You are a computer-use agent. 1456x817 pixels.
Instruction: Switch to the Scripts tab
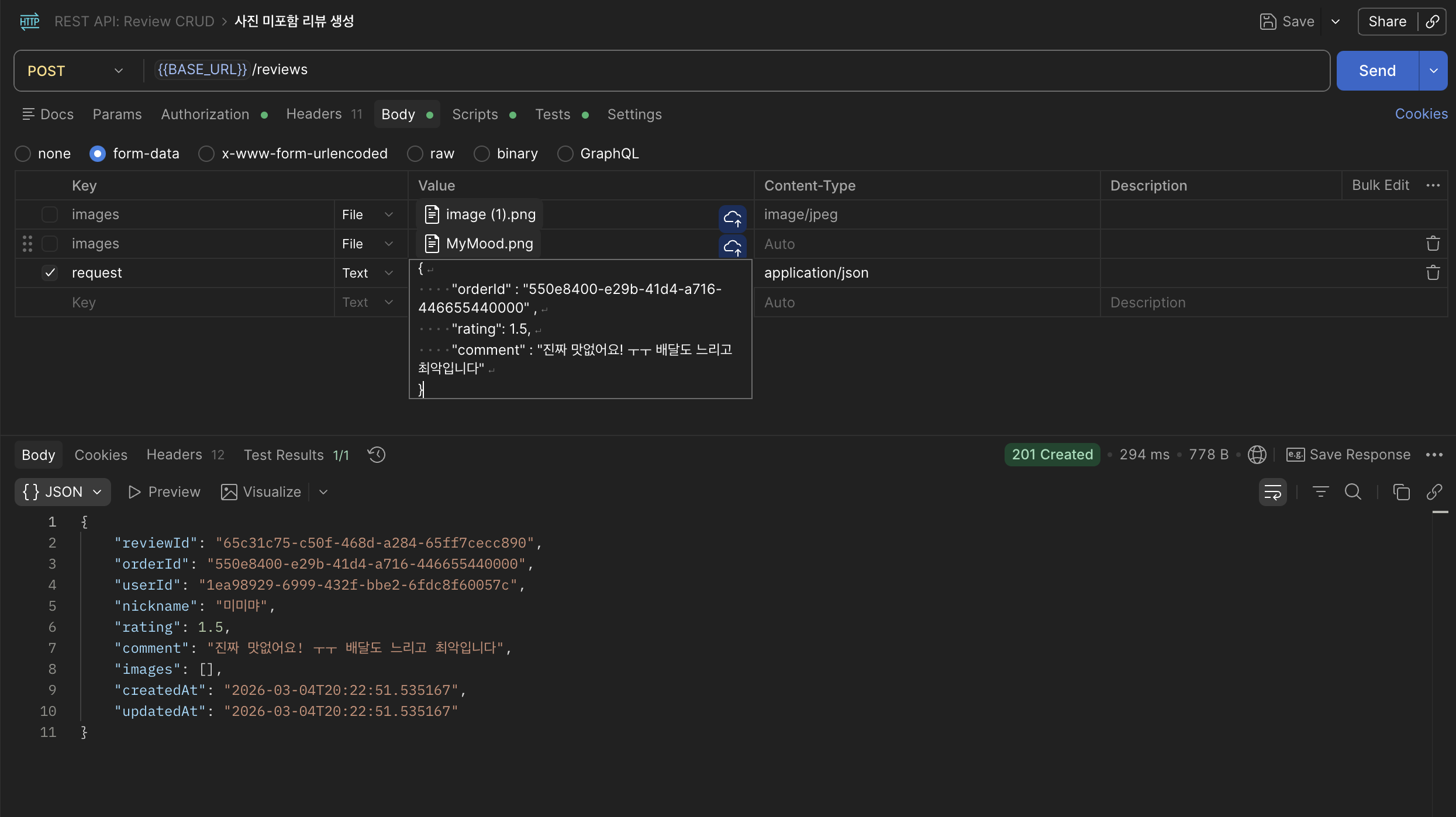pyautogui.click(x=475, y=115)
